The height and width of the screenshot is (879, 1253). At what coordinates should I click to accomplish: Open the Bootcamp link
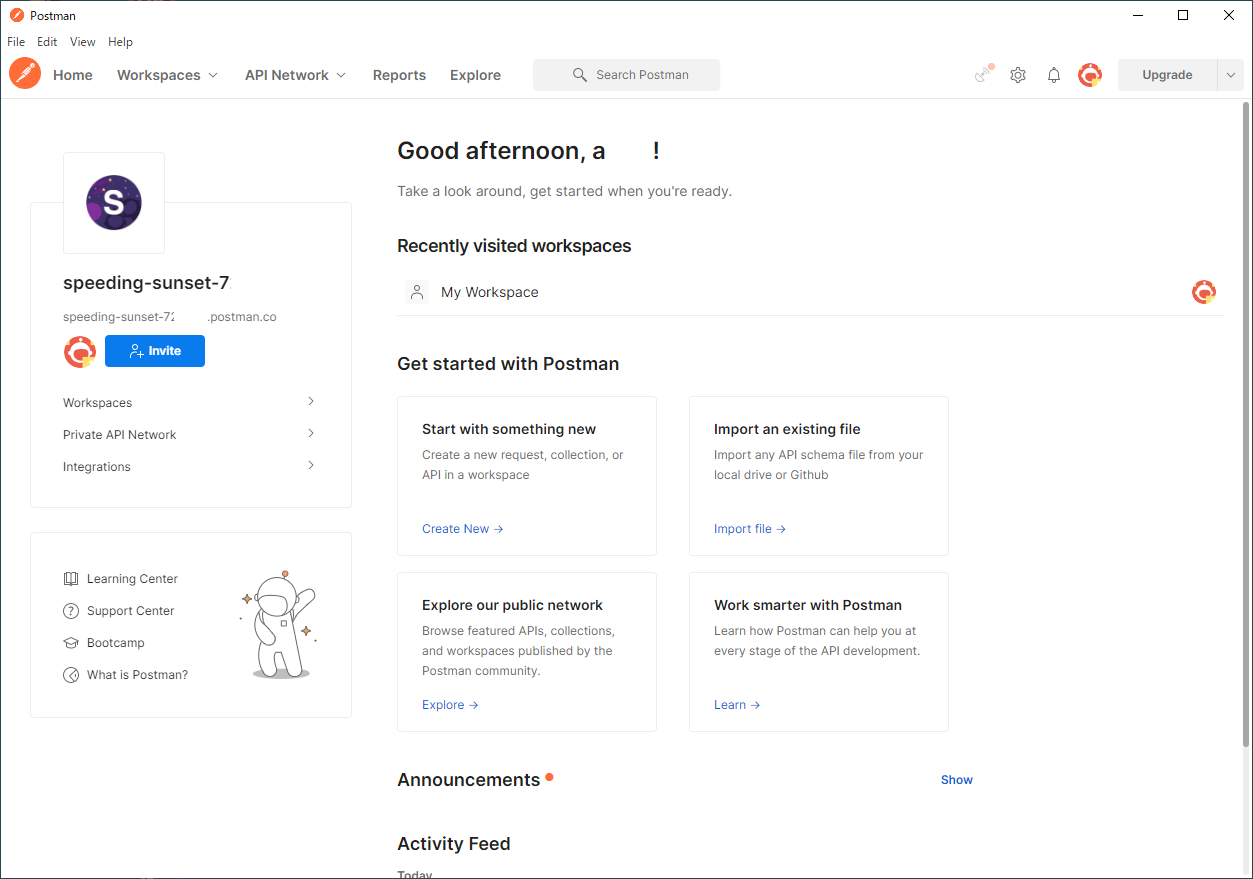coord(116,643)
